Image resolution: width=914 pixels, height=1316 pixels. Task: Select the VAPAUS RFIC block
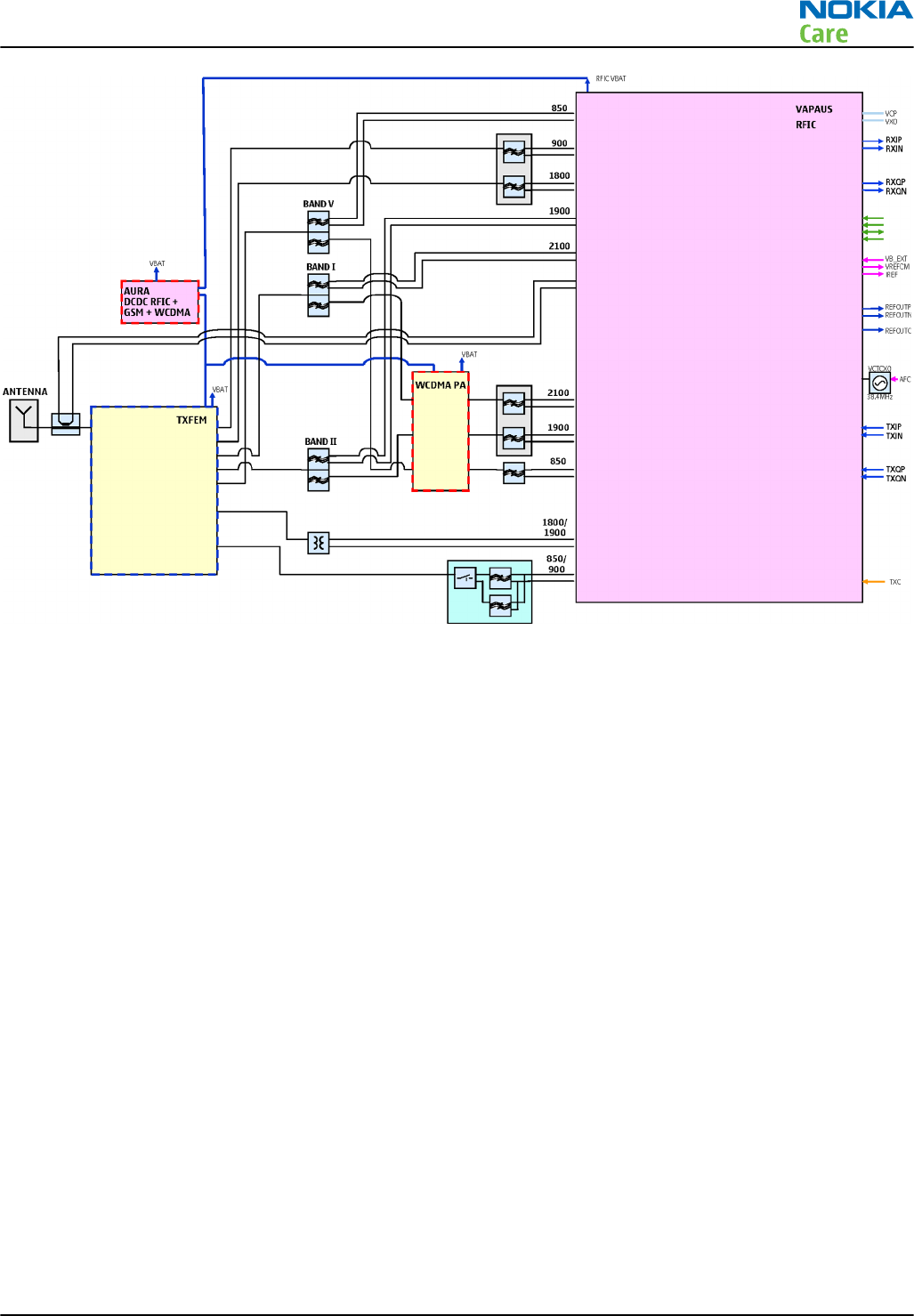tap(719, 347)
